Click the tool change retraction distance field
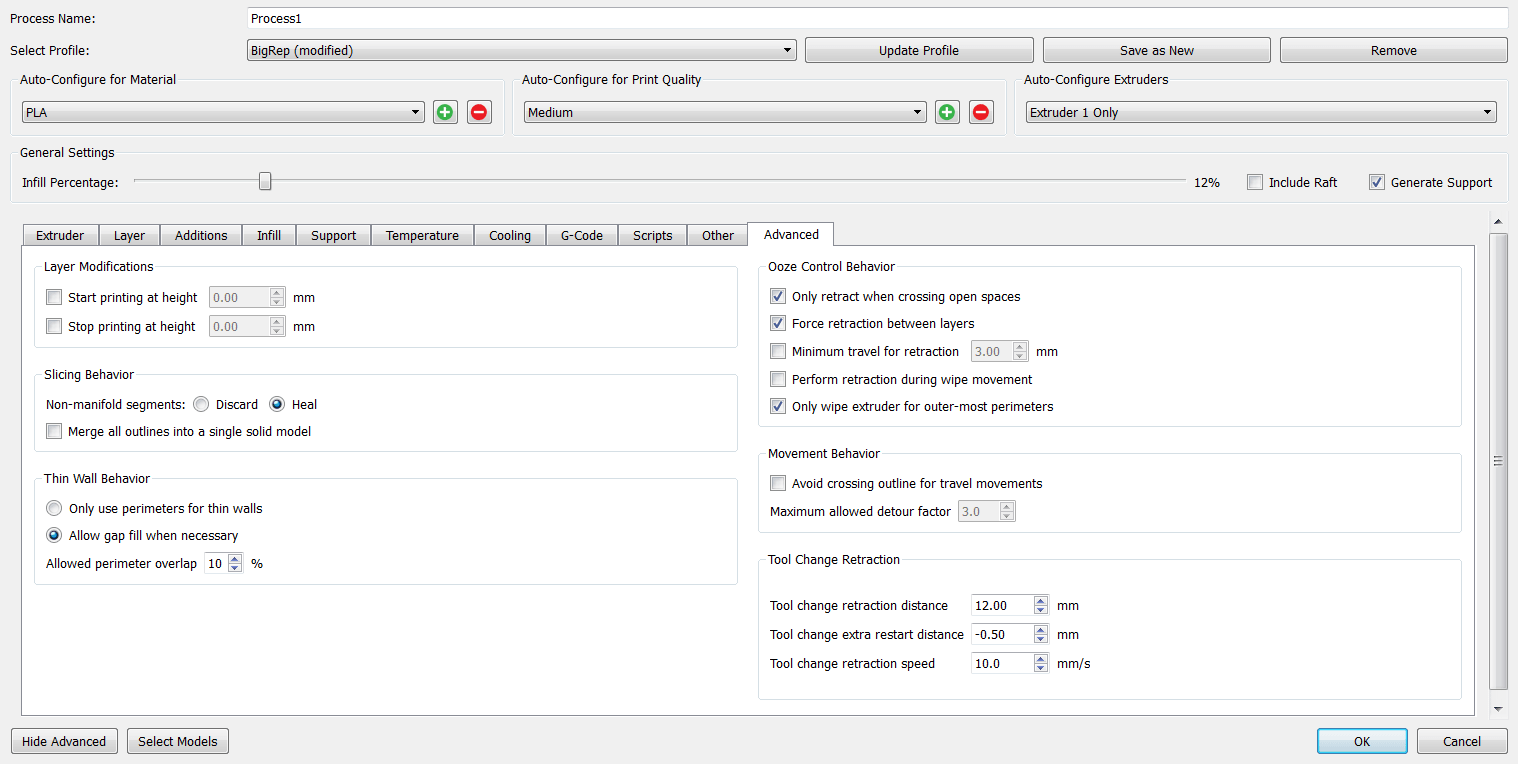The height and width of the screenshot is (764, 1518). [1001, 605]
